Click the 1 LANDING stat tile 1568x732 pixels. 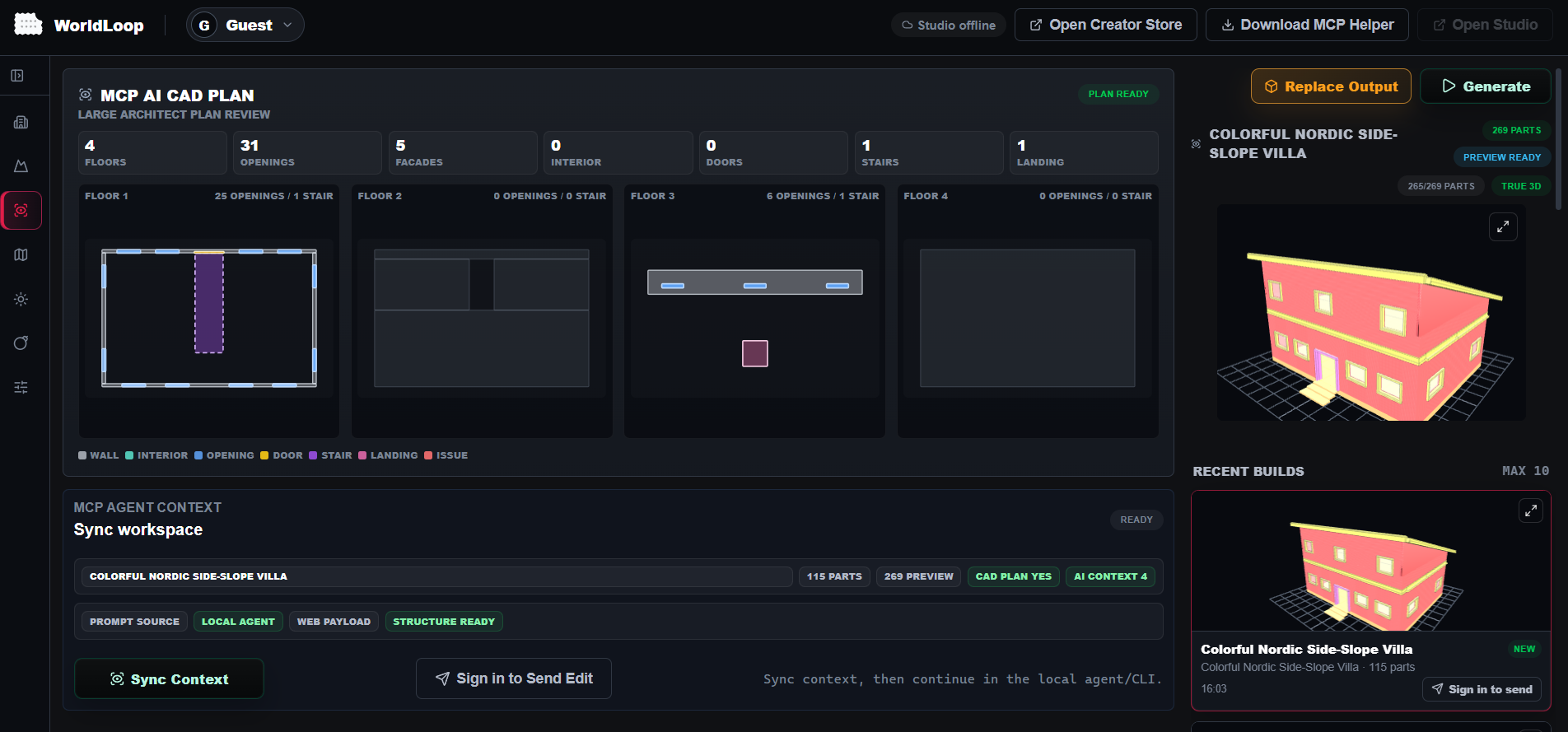tap(1084, 152)
